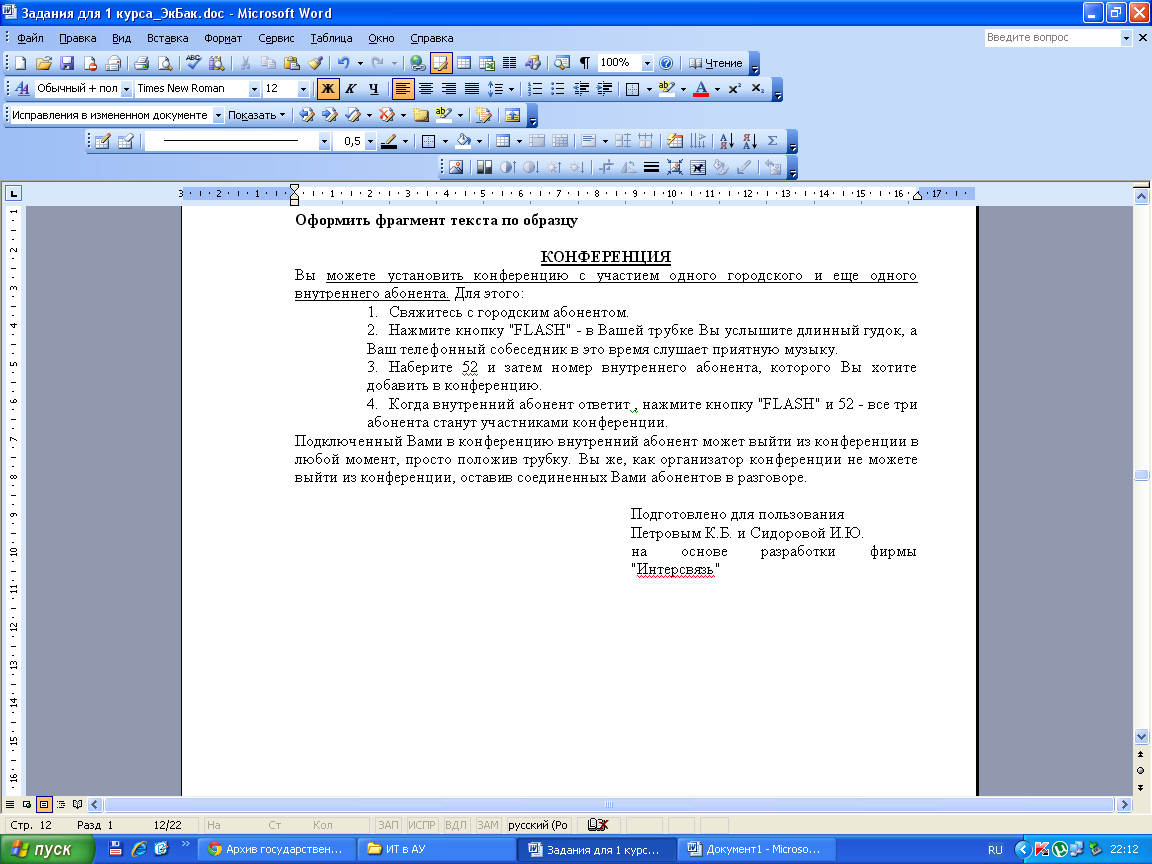Open the Times New Roman font dropdown
The image size is (1152, 864).
point(254,89)
